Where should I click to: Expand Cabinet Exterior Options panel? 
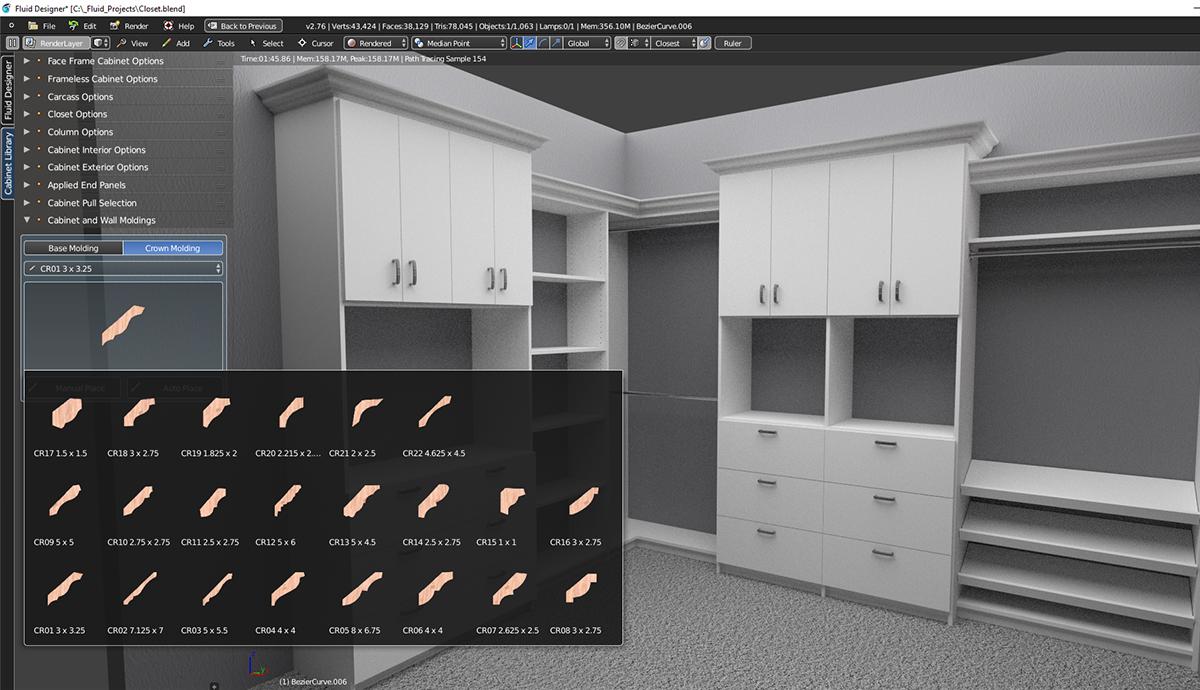pos(125,167)
